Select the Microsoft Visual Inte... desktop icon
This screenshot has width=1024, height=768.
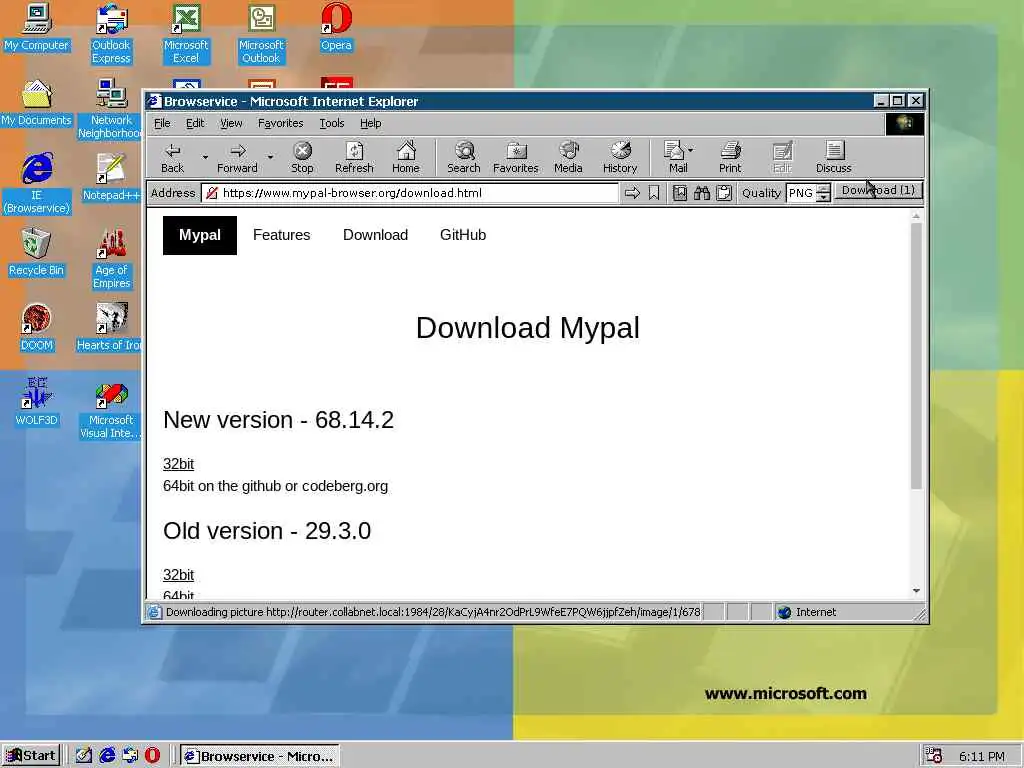[111, 409]
